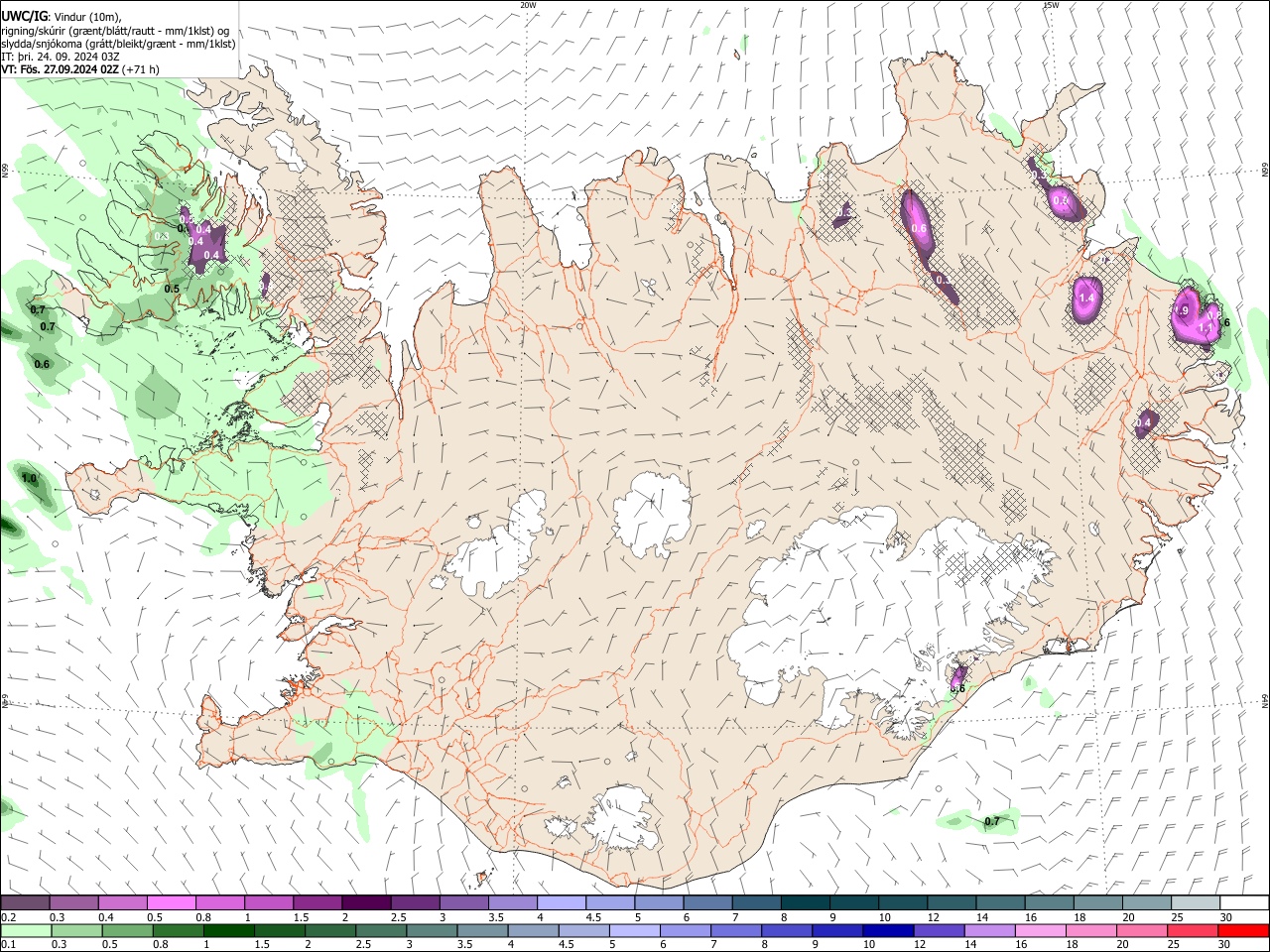
Task: Pick the magenta swatch above 1.5 in the top legend row
Action: click(317, 903)
